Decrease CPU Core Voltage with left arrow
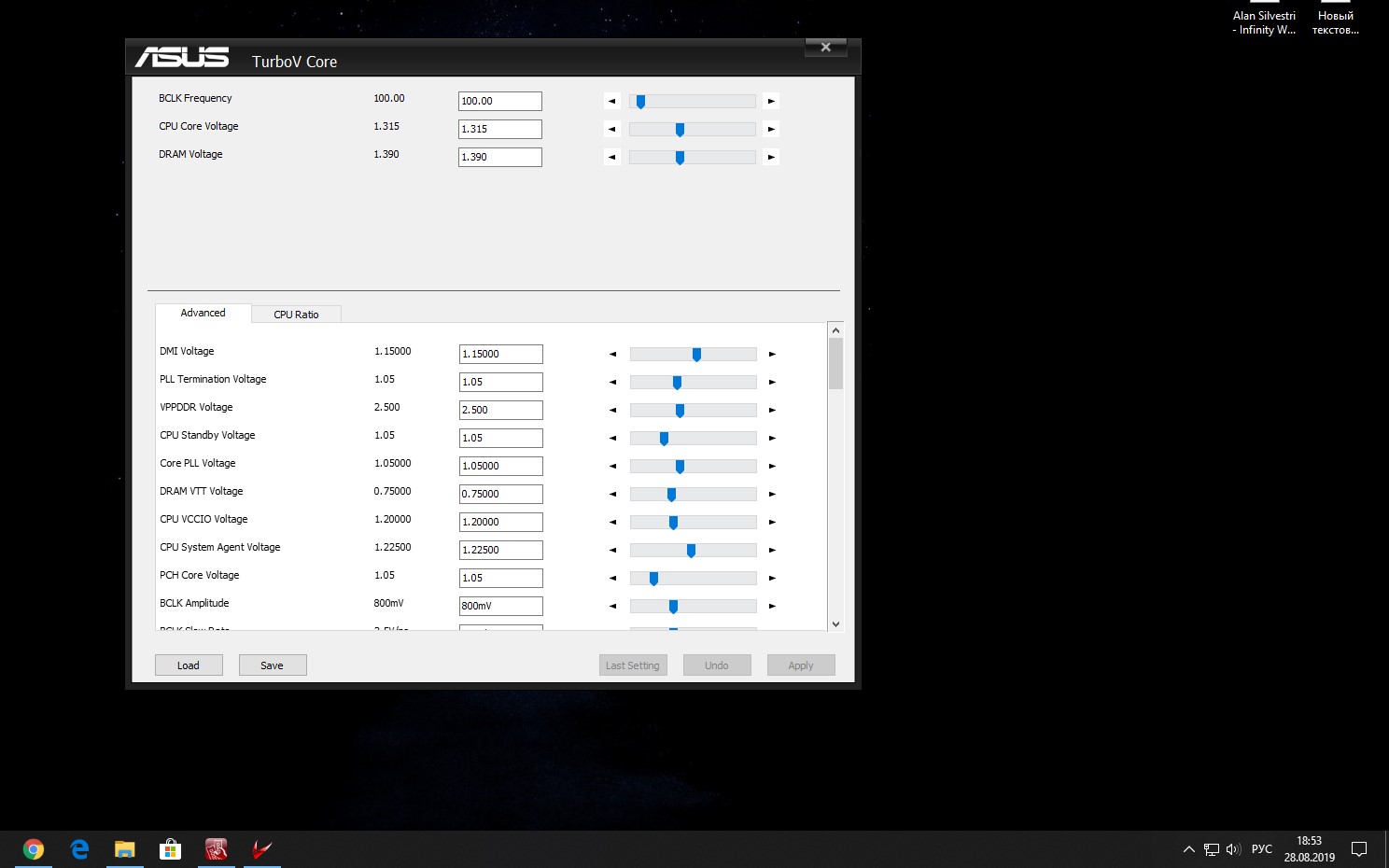Image resolution: width=1389 pixels, height=868 pixels. (612, 129)
